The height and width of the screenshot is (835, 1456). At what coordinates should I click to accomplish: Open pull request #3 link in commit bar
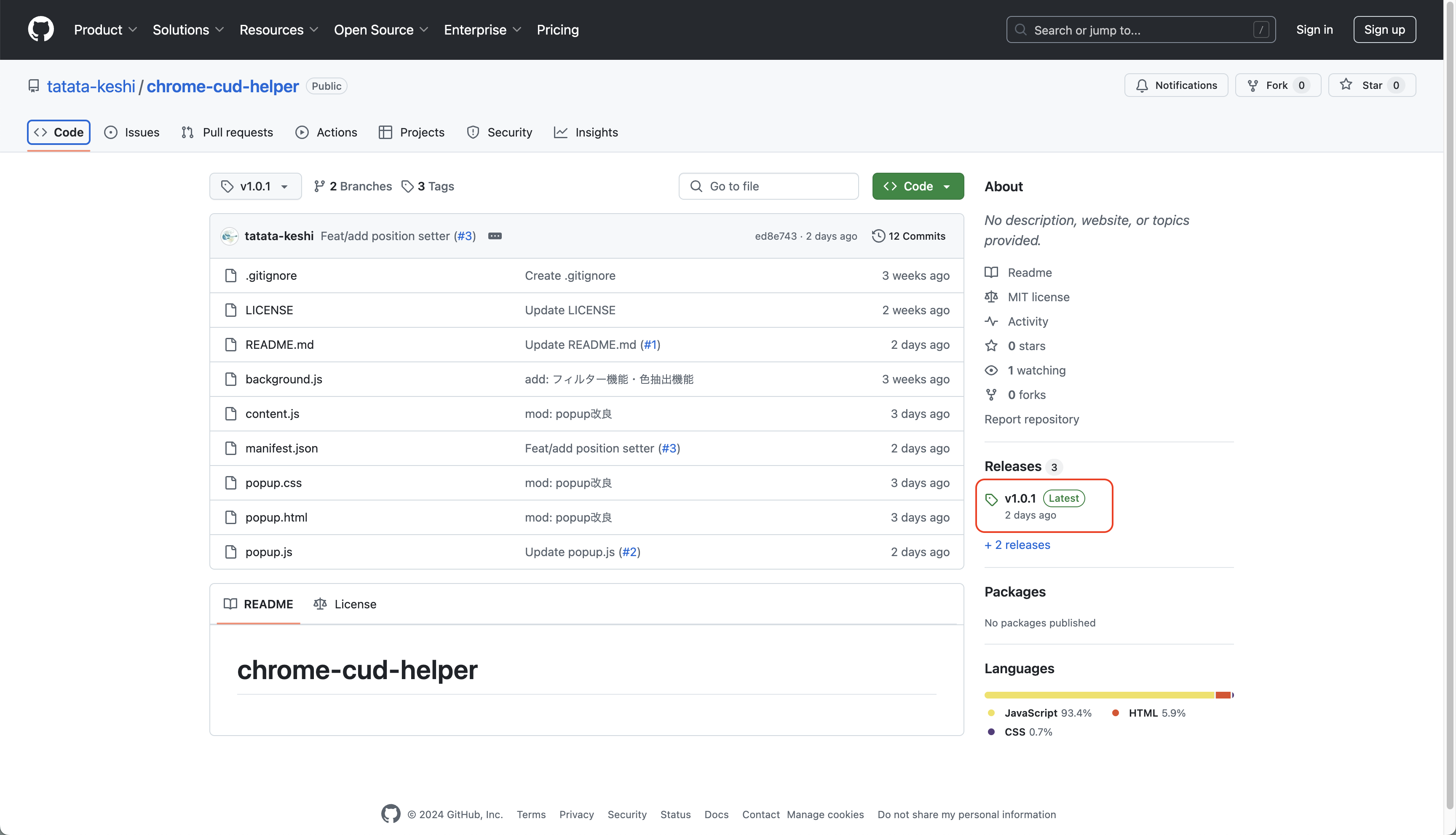(x=465, y=236)
